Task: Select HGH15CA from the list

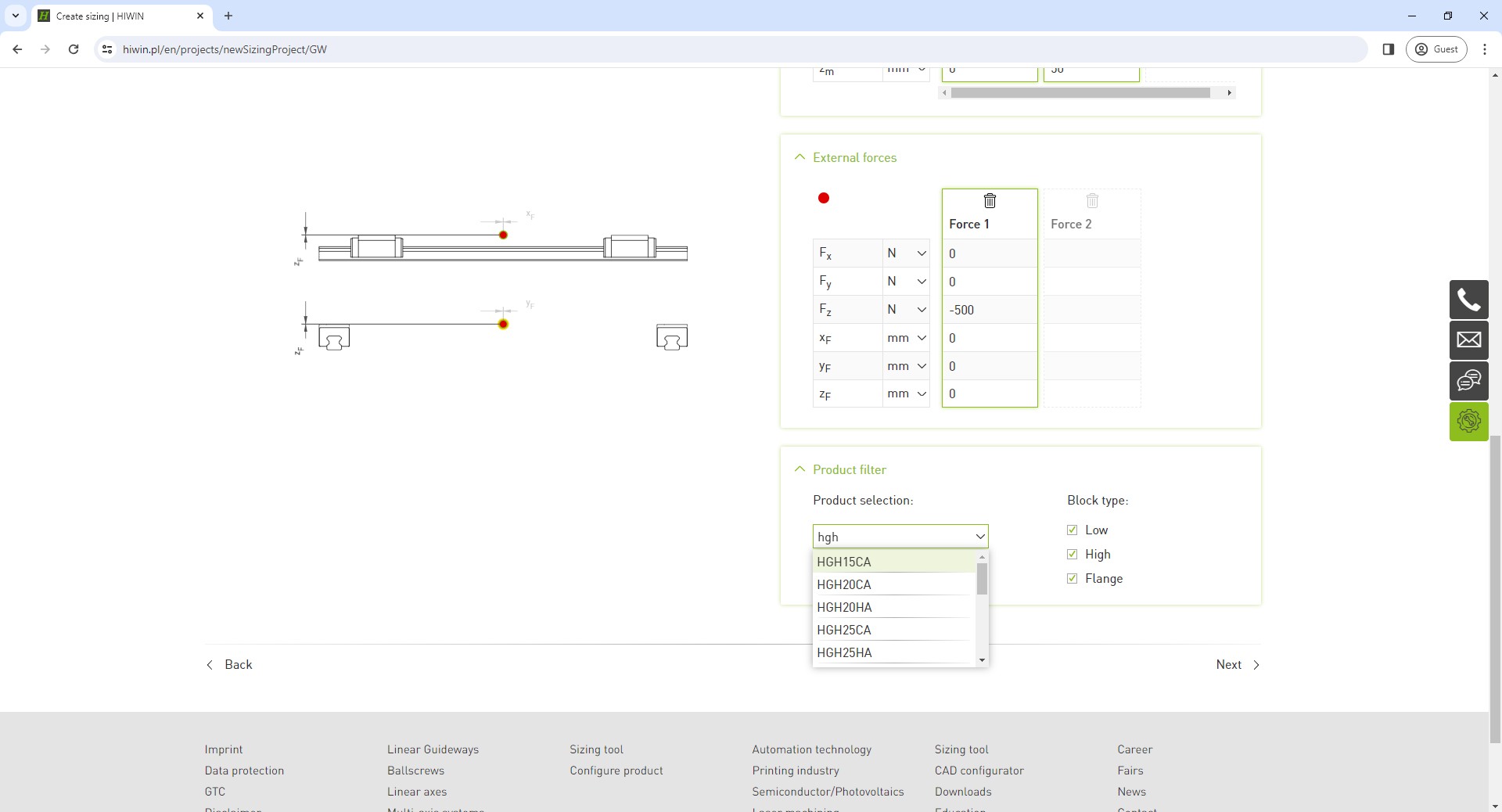Action: [895, 562]
